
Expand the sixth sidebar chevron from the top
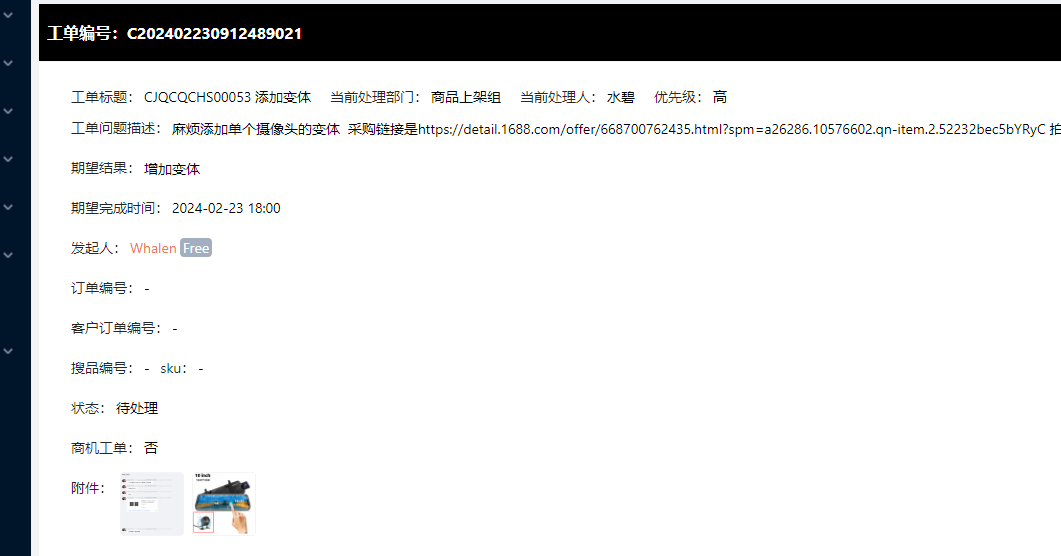point(8,255)
